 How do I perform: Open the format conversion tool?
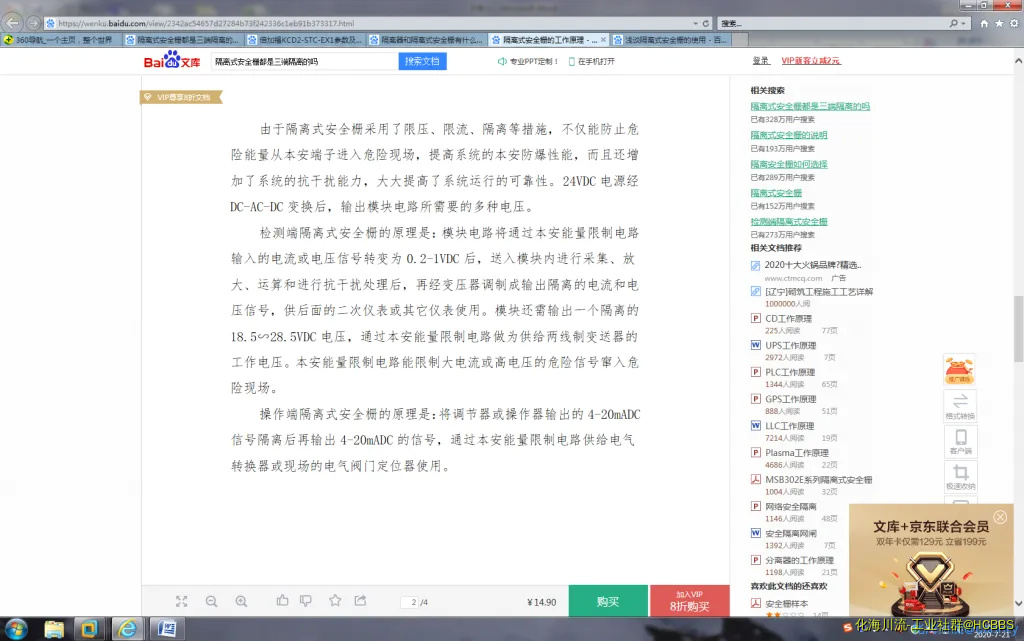960,405
